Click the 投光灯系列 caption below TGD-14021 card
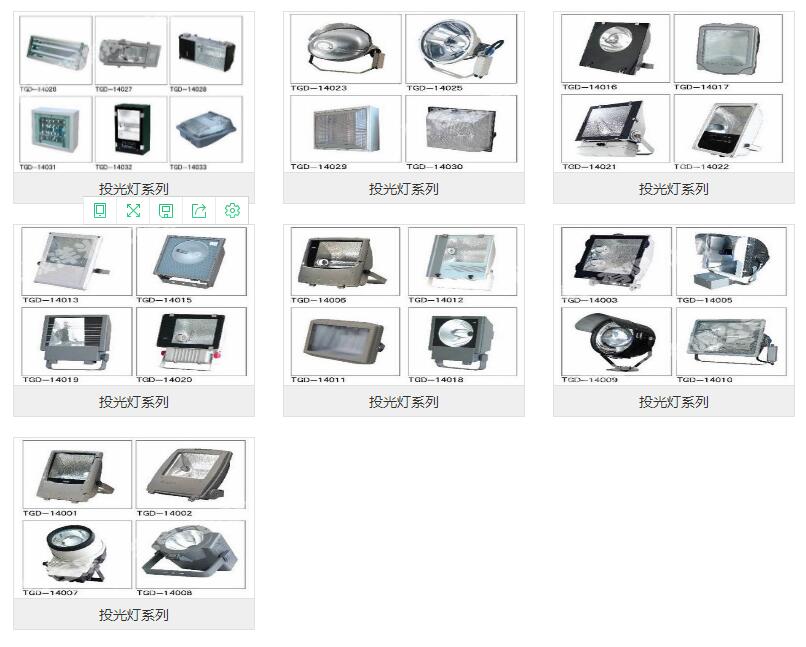The height and width of the screenshot is (647, 806). click(673, 189)
